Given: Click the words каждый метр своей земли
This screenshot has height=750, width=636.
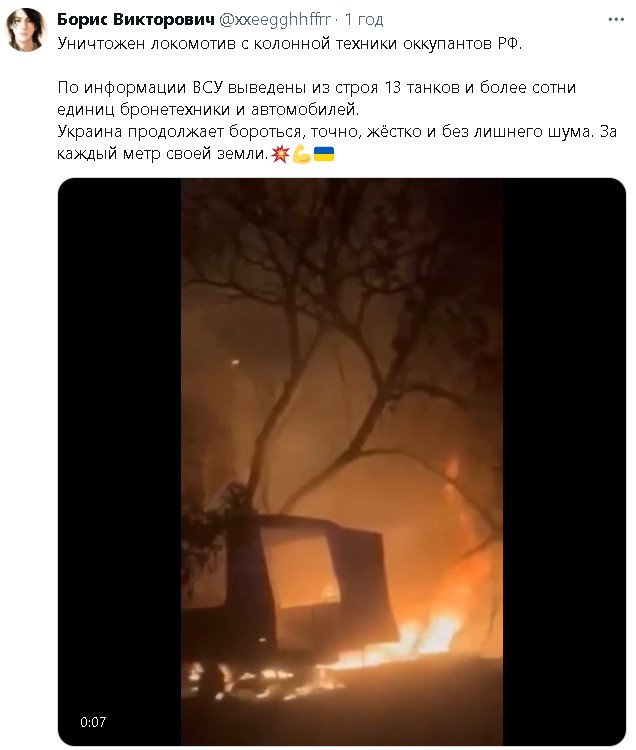Looking at the screenshot, I should coord(162,154).
